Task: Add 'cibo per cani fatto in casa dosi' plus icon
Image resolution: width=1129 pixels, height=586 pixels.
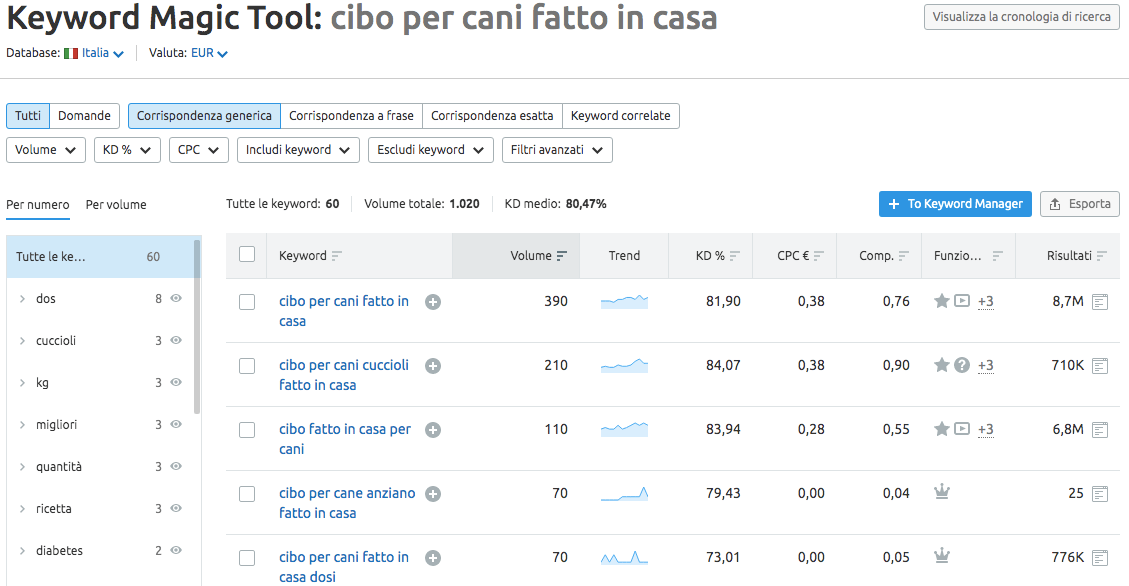Action: [x=433, y=559]
